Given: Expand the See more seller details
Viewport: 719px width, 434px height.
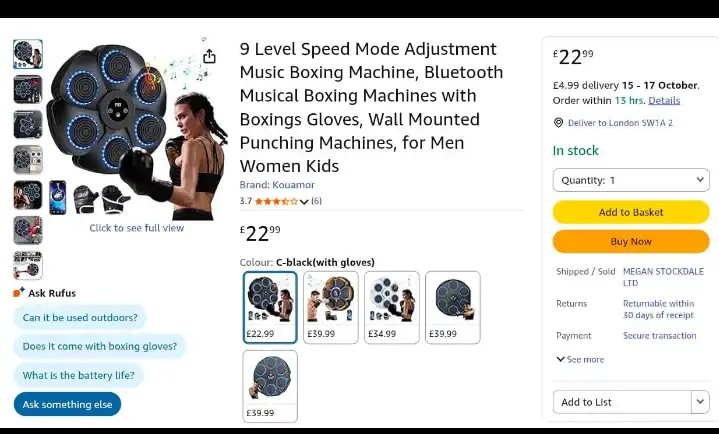Looking at the screenshot, I should point(580,359).
